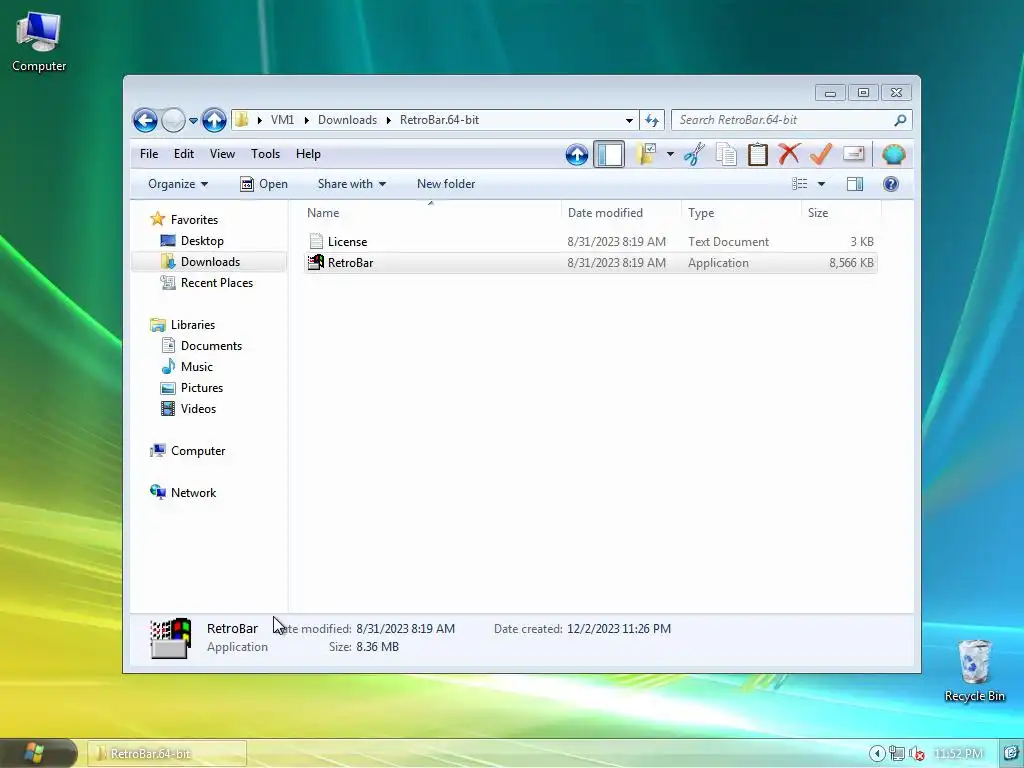Select the Recycle Bin desktop icon
Screen dimensions: 1024x768
(x=974, y=670)
